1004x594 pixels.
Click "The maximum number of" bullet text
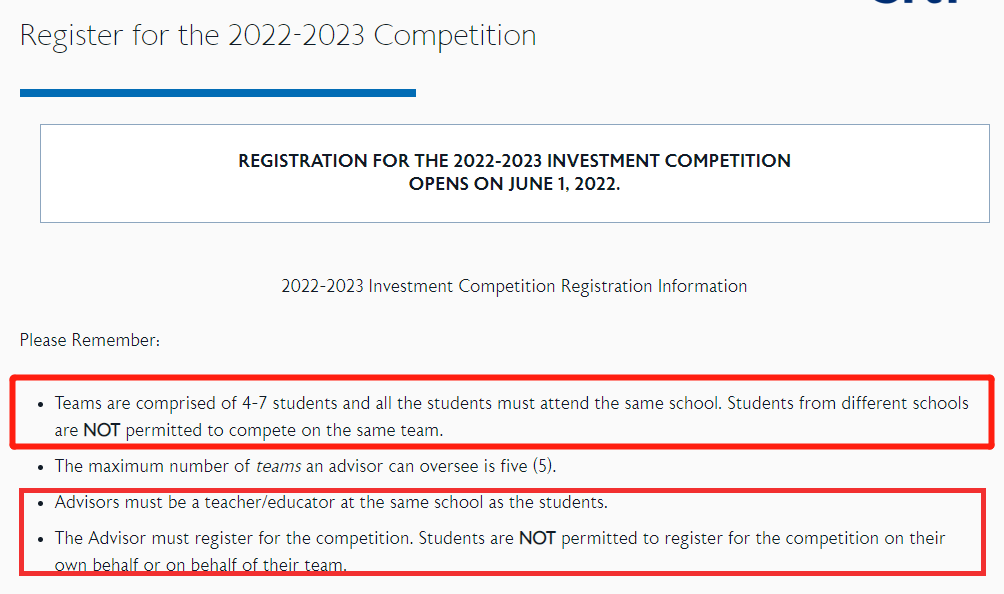152,466
